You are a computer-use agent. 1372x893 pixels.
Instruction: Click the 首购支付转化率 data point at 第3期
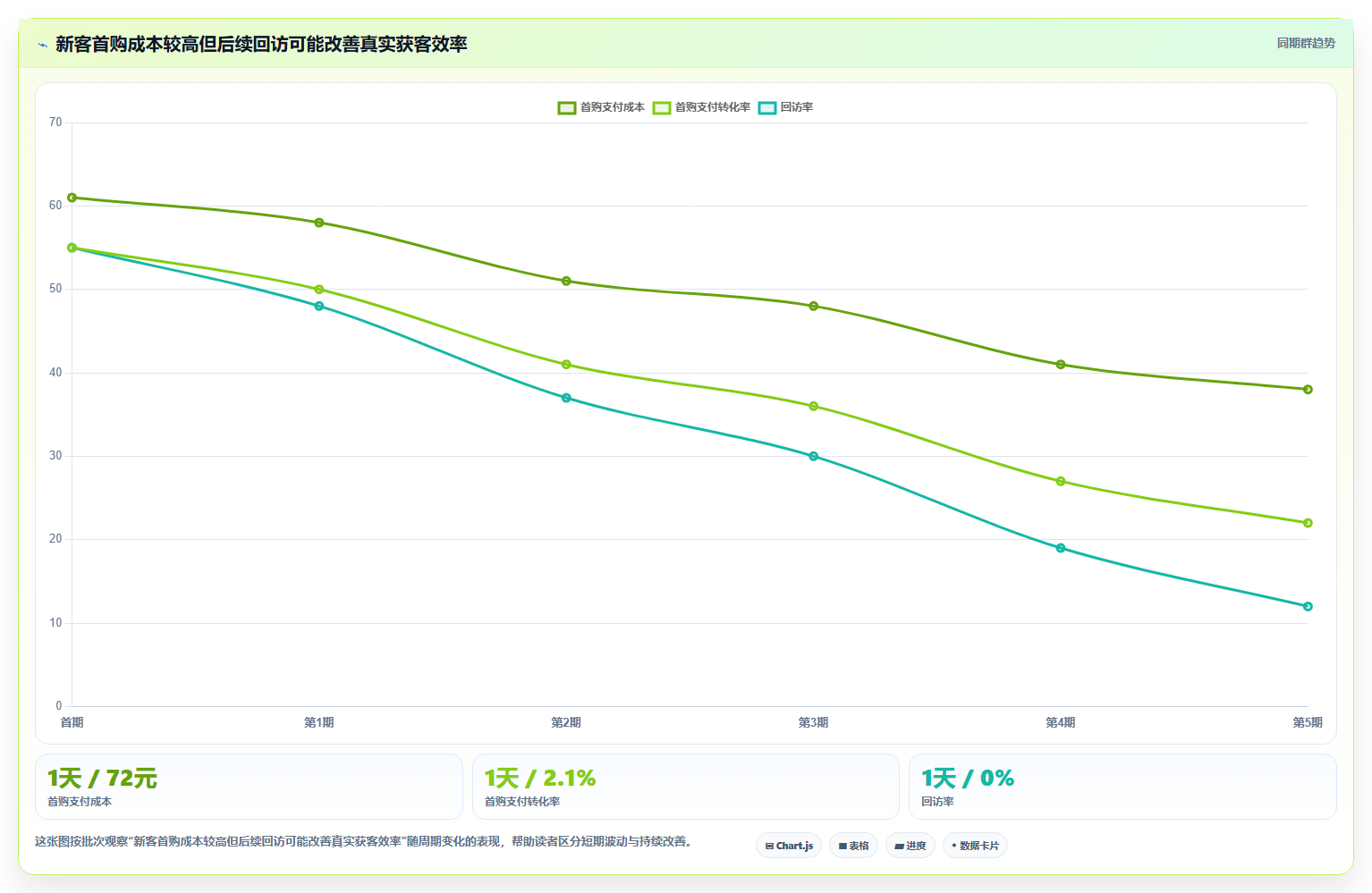(x=814, y=406)
